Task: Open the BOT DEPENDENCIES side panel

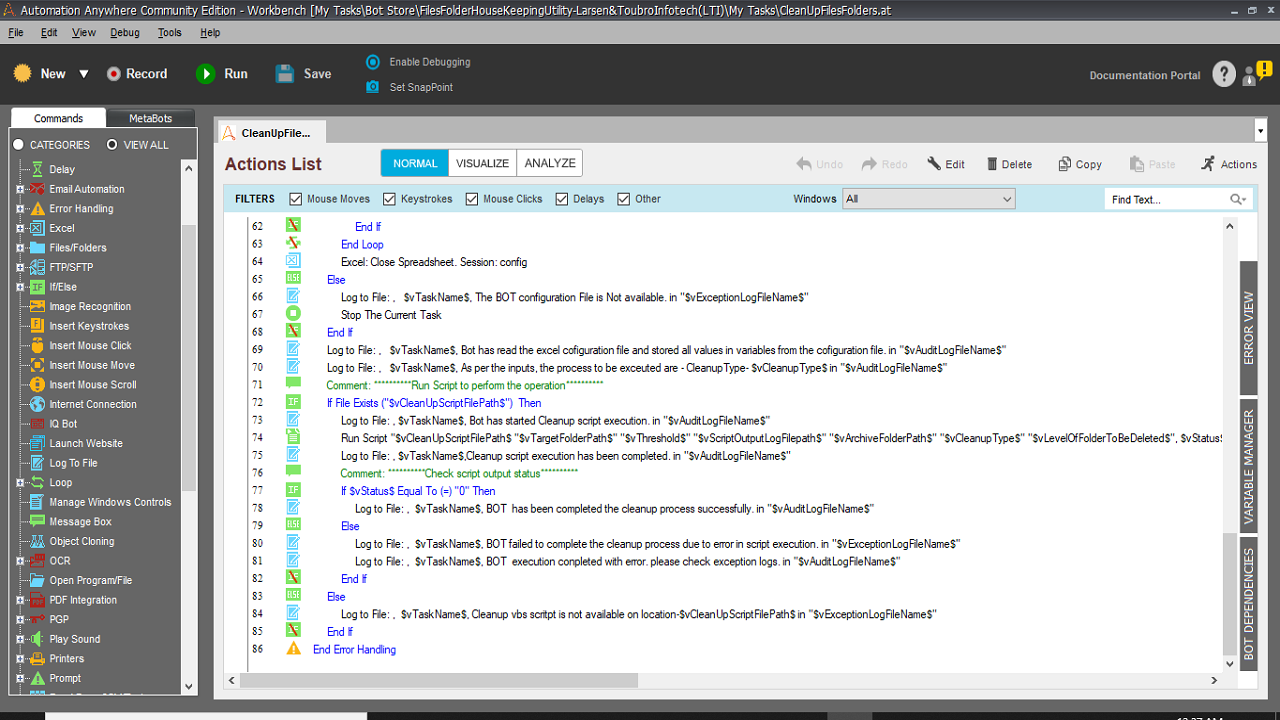Action: coord(1248,603)
